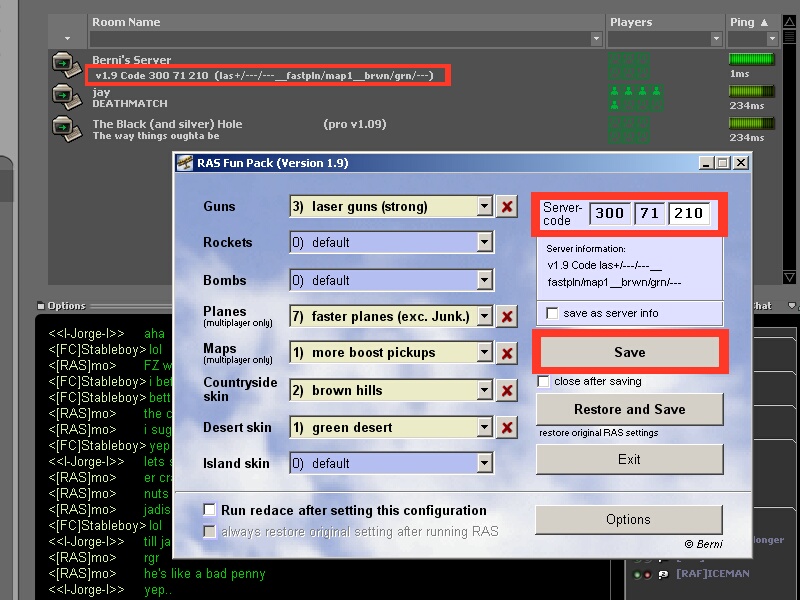Click the [RAF]ICEMAN player name
Image resolution: width=800 pixels, height=600 pixels.
(x=713, y=574)
